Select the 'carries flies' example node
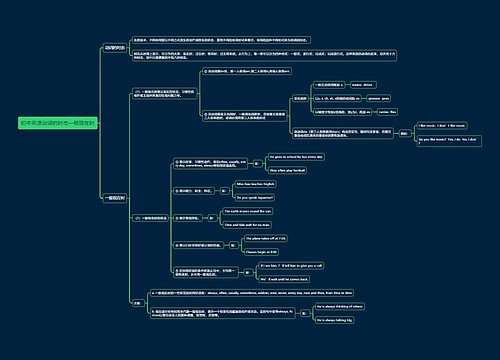Viewport: 500px width, 360px height. (387, 112)
